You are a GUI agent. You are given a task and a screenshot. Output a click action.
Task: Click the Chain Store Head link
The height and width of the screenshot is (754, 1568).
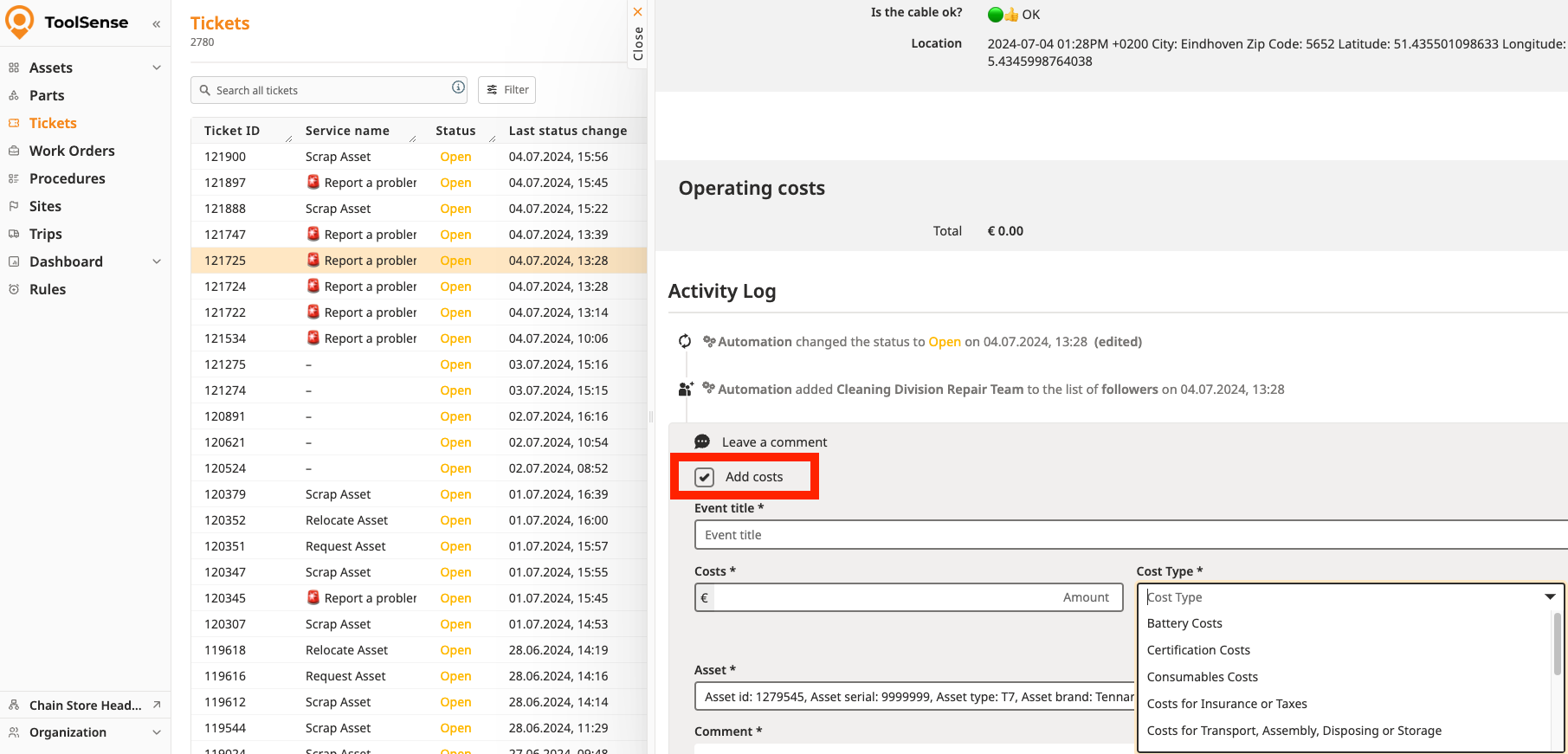(x=86, y=705)
